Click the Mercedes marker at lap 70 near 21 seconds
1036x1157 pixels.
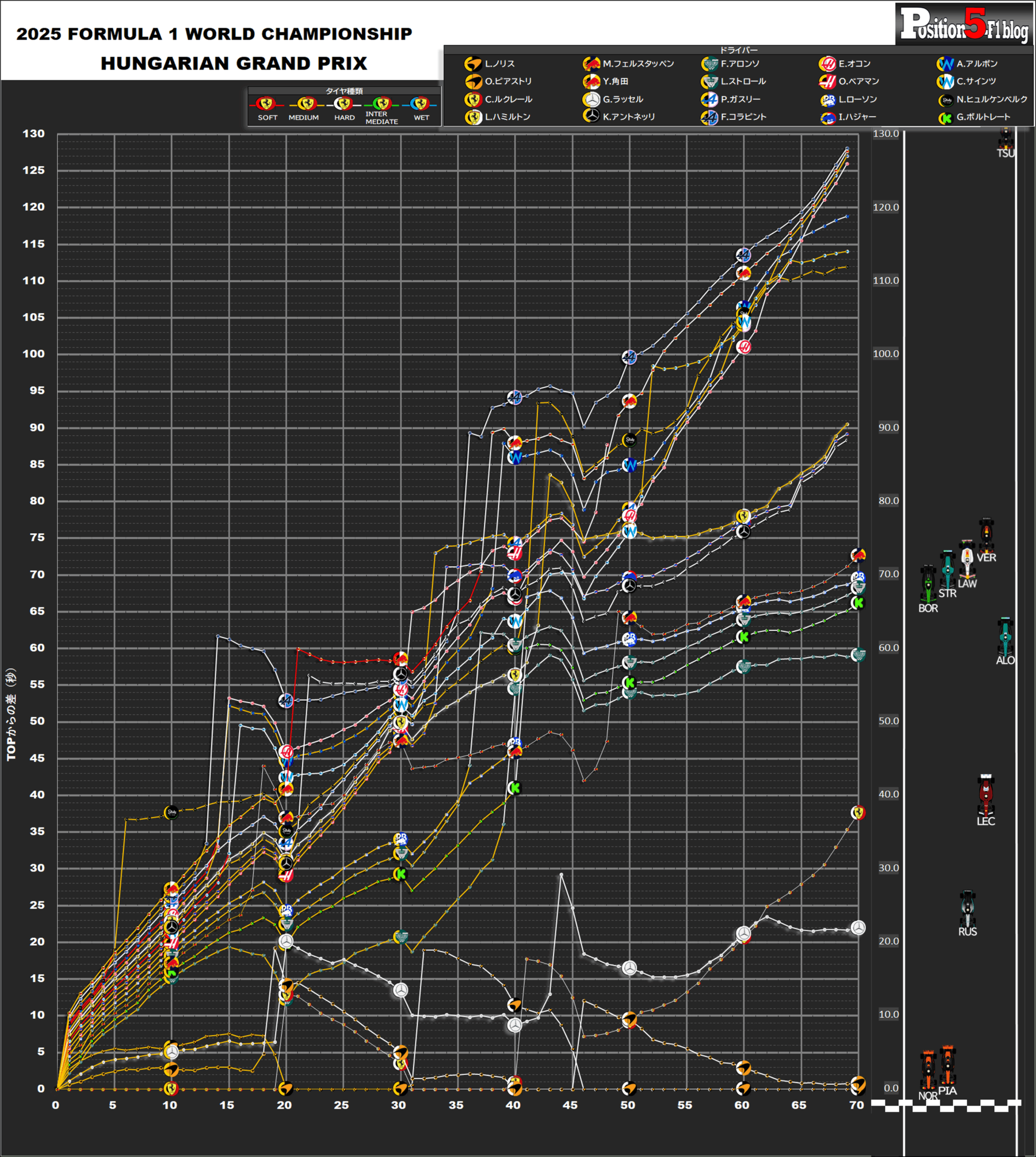(x=858, y=928)
